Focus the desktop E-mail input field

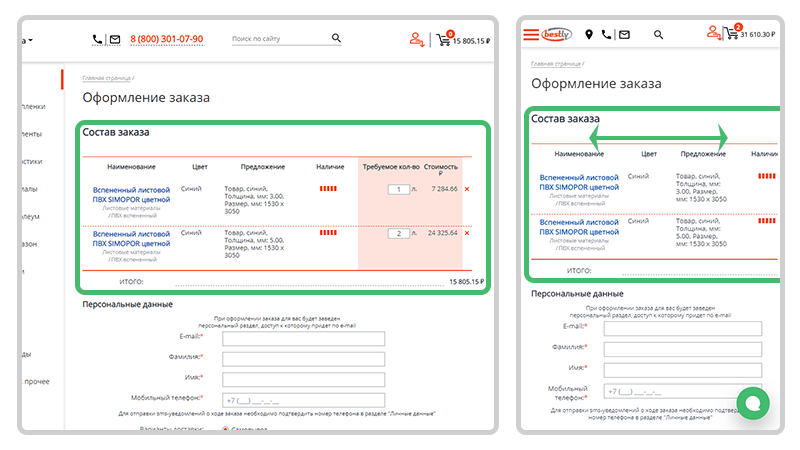pyautogui.click(x=303, y=338)
